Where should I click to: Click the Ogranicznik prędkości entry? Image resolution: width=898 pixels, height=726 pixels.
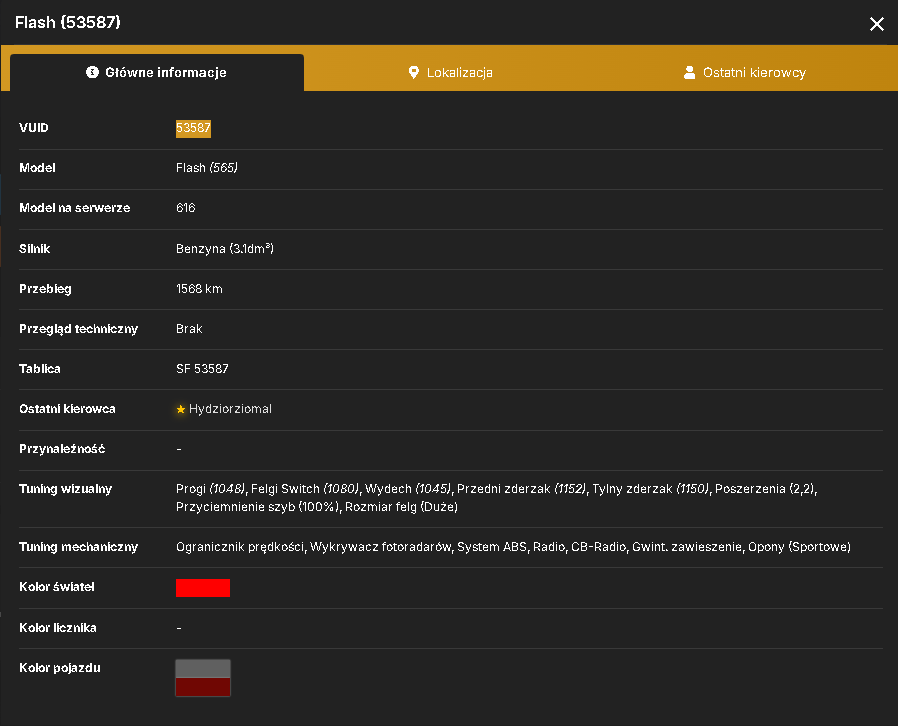(240, 547)
